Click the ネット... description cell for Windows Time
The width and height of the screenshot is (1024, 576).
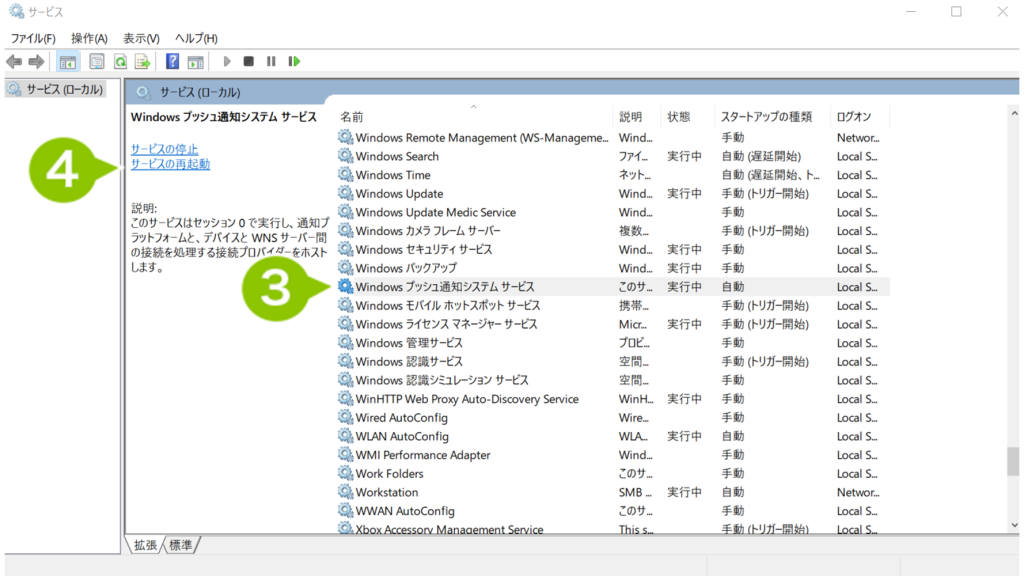coord(635,175)
